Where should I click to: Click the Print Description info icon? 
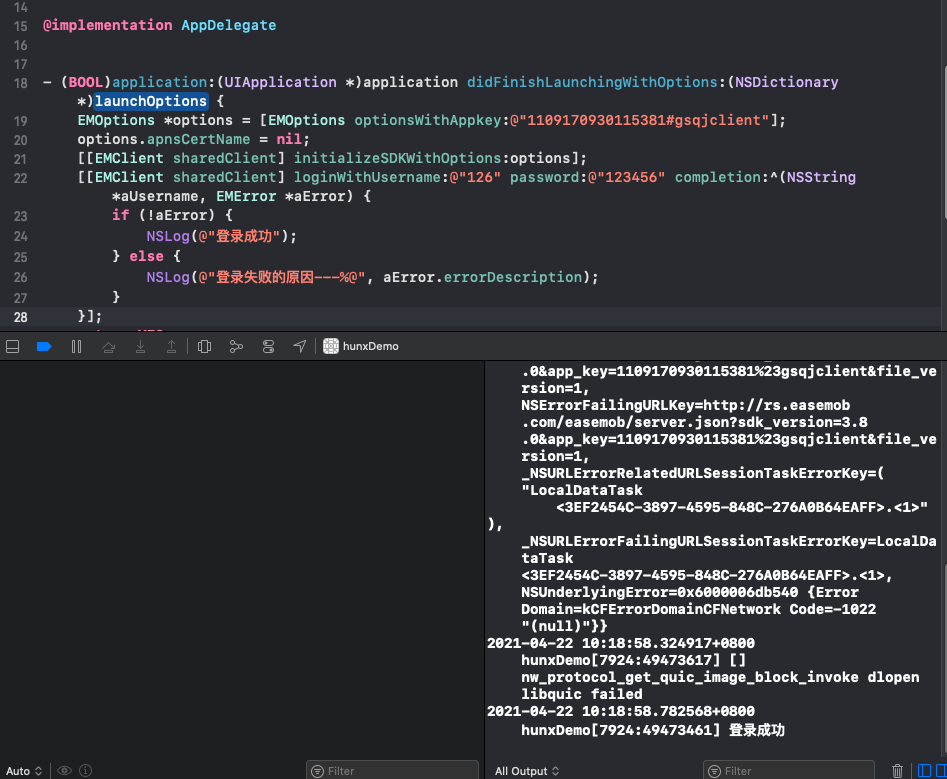click(86, 771)
